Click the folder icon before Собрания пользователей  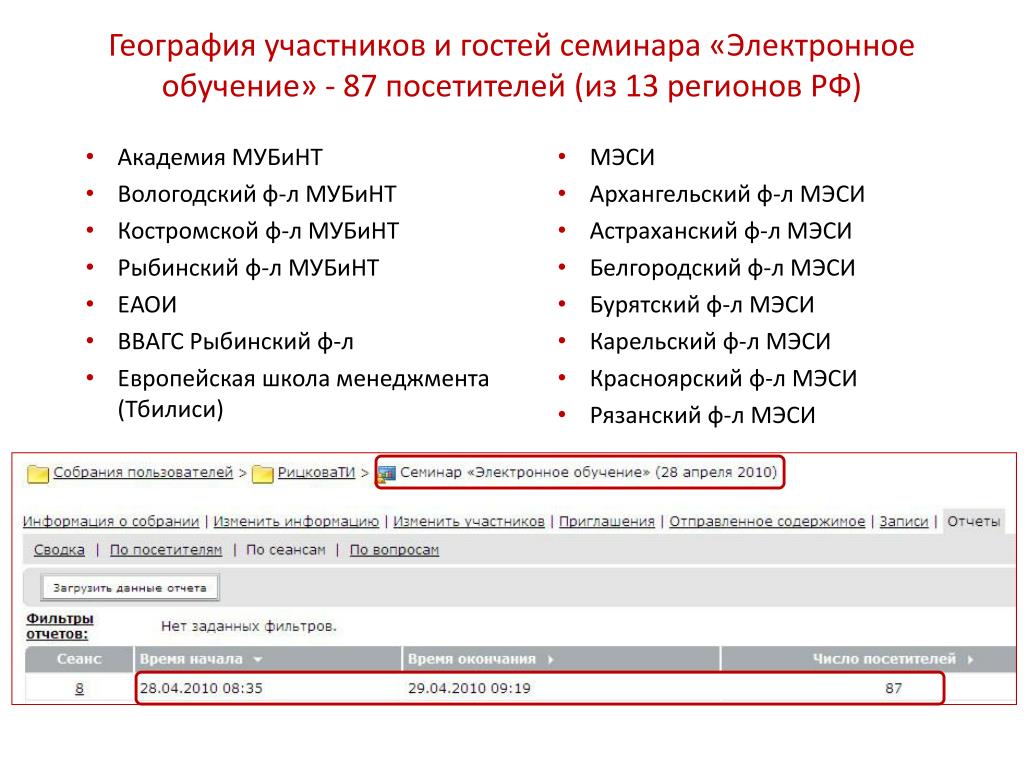pos(38,473)
